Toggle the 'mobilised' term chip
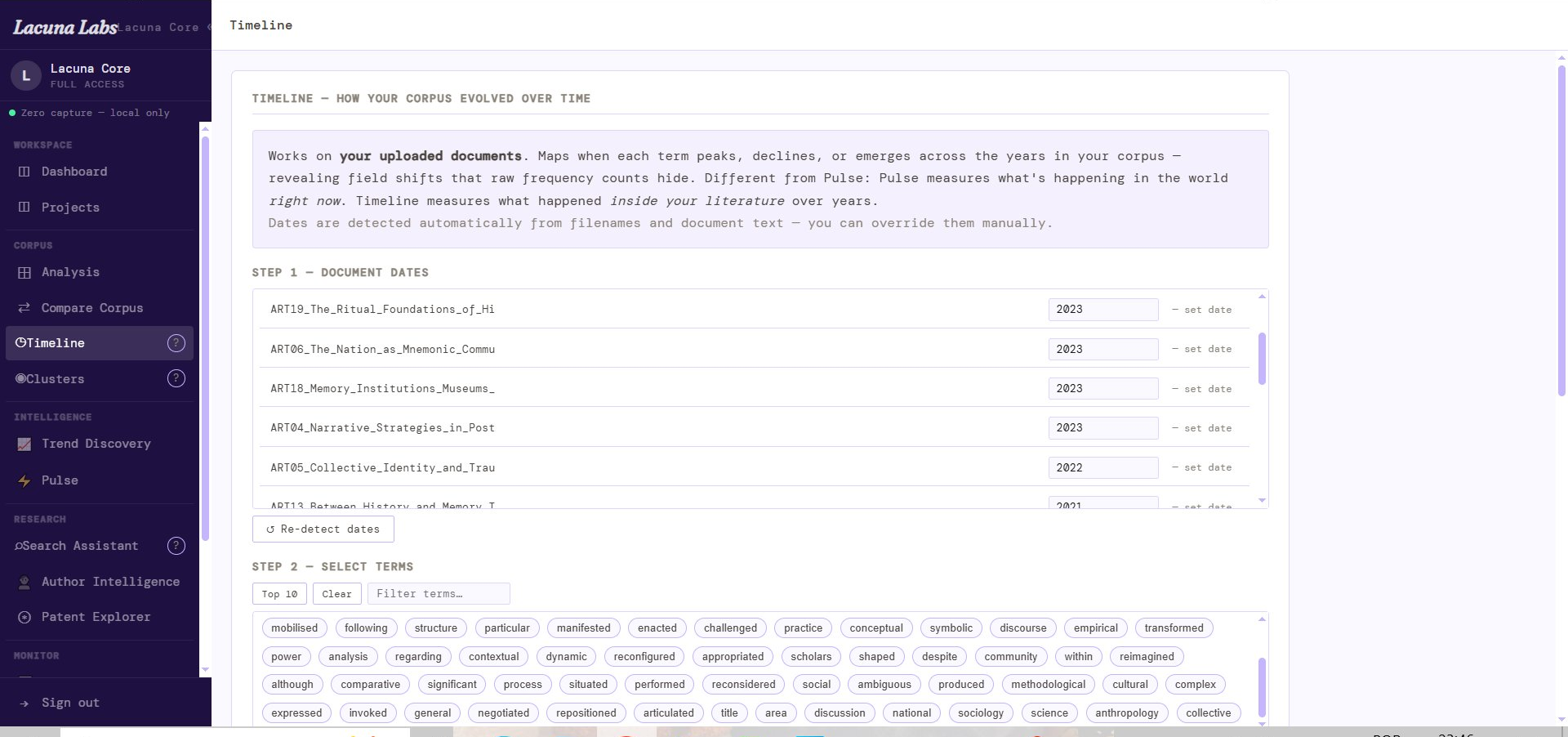The image size is (1568, 737). [x=294, y=628]
